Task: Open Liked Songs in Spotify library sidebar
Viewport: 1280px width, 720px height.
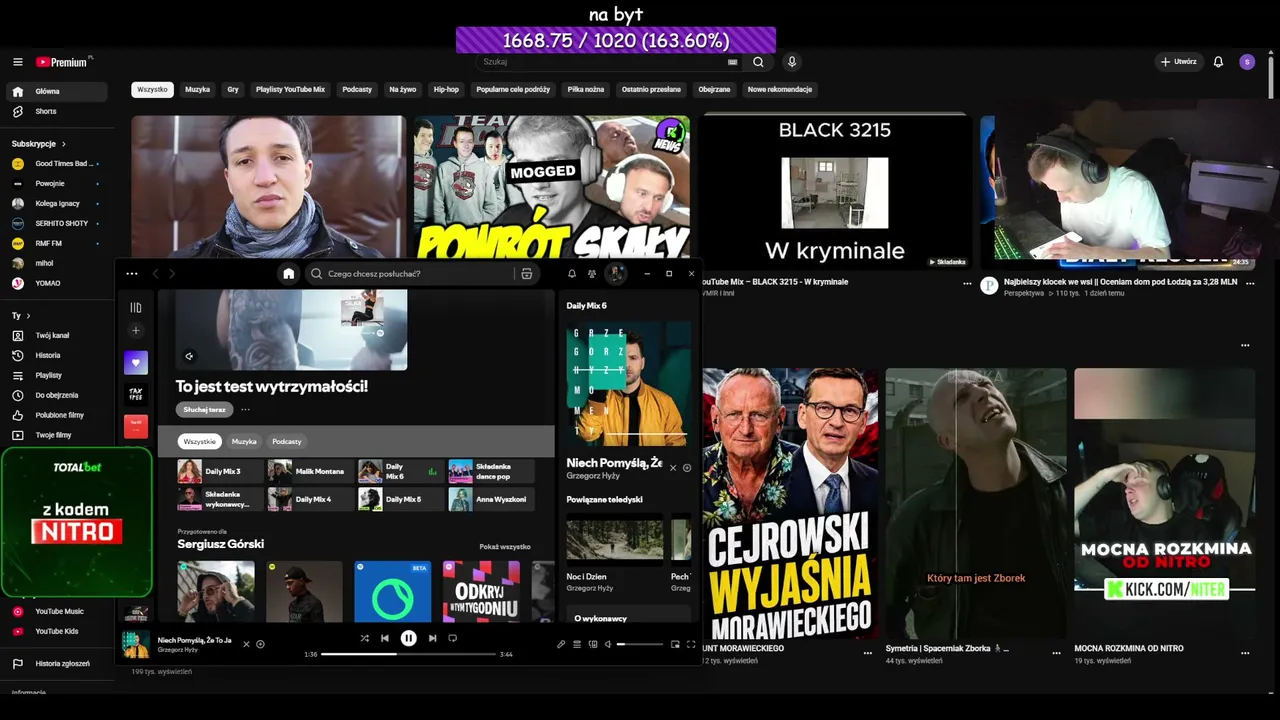Action: tap(136, 362)
